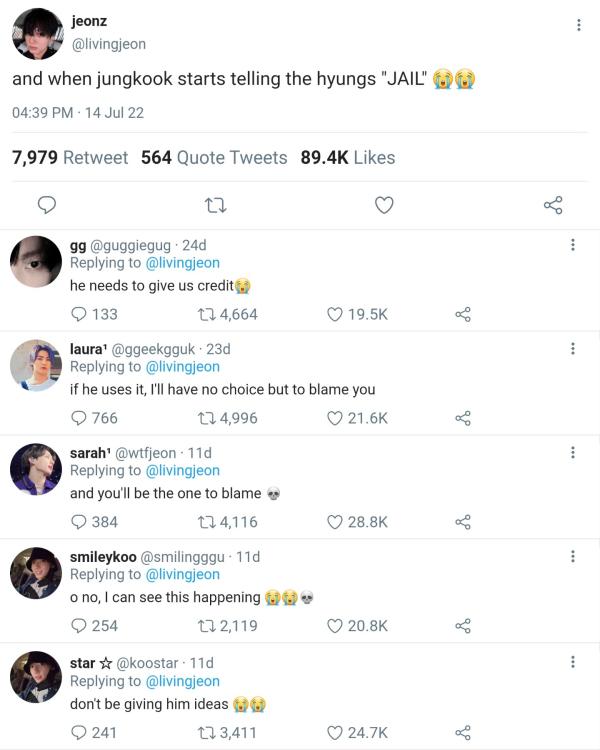
Task: Like gg's reply with 19.5K likes
Action: (336, 314)
